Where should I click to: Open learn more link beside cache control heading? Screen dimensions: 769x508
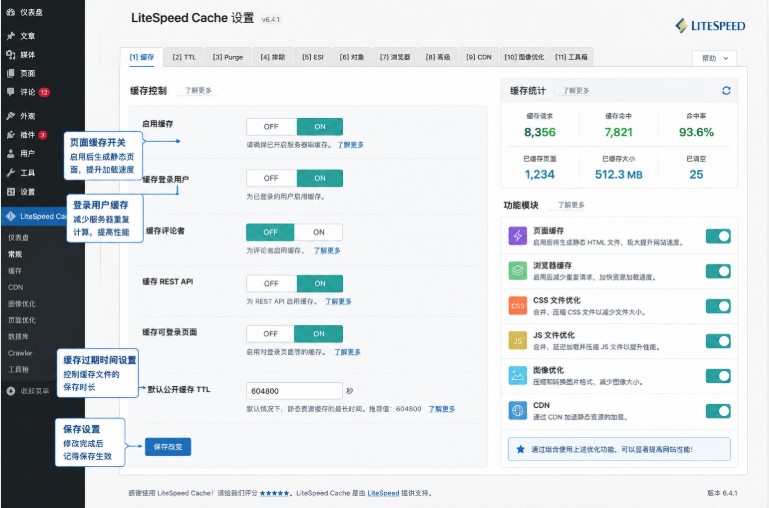(x=198, y=90)
